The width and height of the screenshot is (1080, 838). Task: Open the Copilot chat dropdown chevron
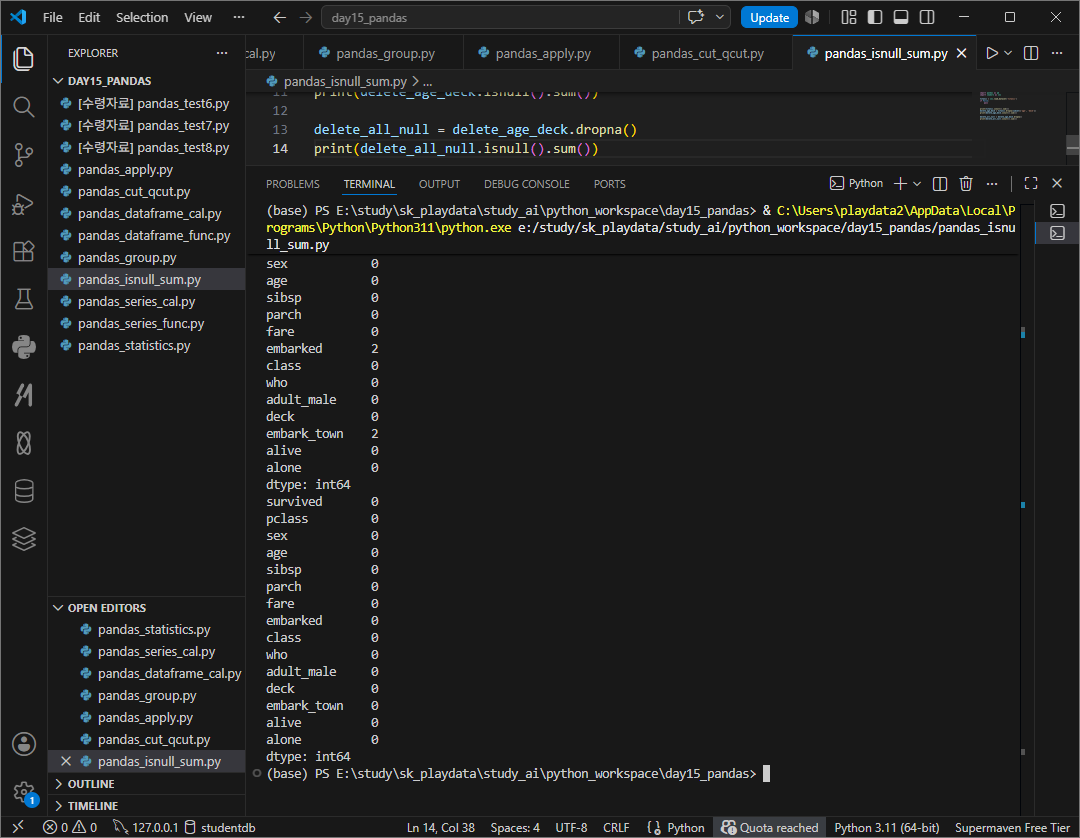pyautogui.click(x=720, y=17)
